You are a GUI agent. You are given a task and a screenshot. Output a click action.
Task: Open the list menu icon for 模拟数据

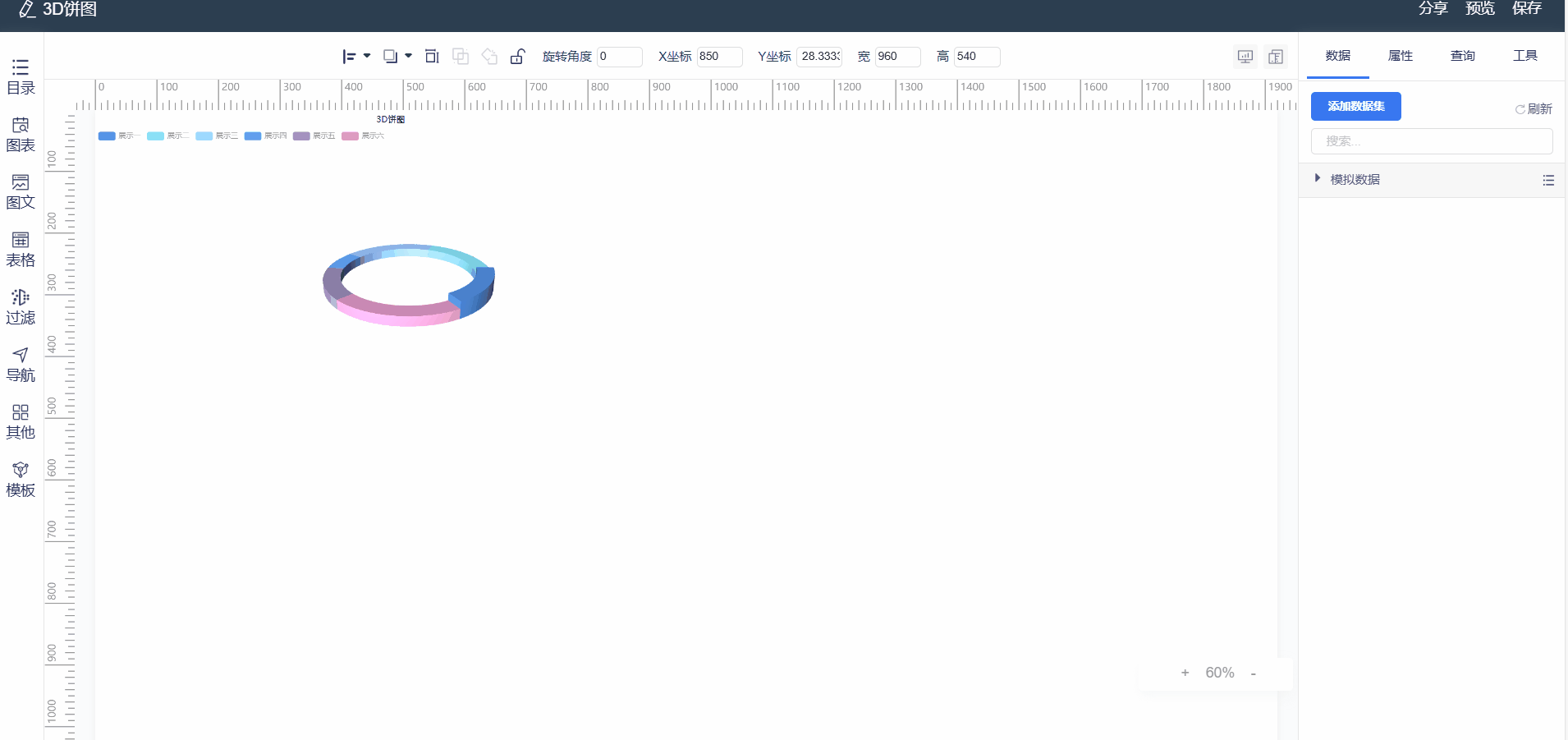tap(1548, 180)
